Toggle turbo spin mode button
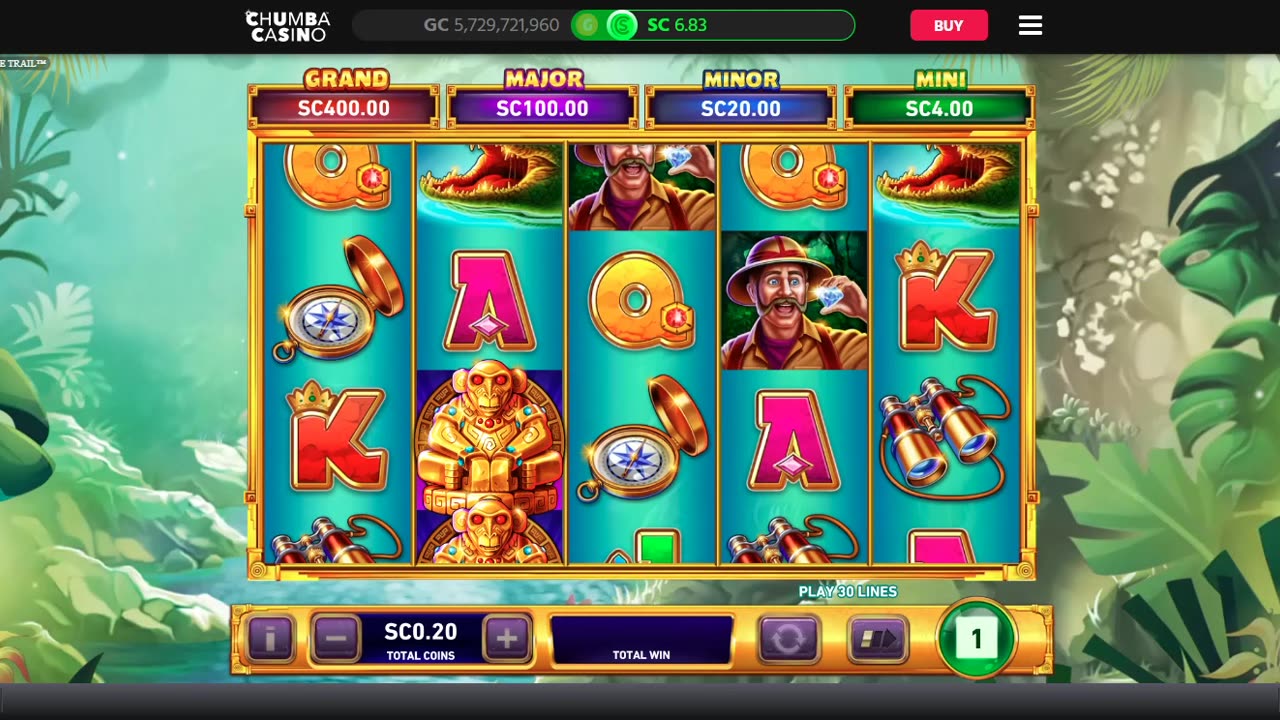 point(878,638)
